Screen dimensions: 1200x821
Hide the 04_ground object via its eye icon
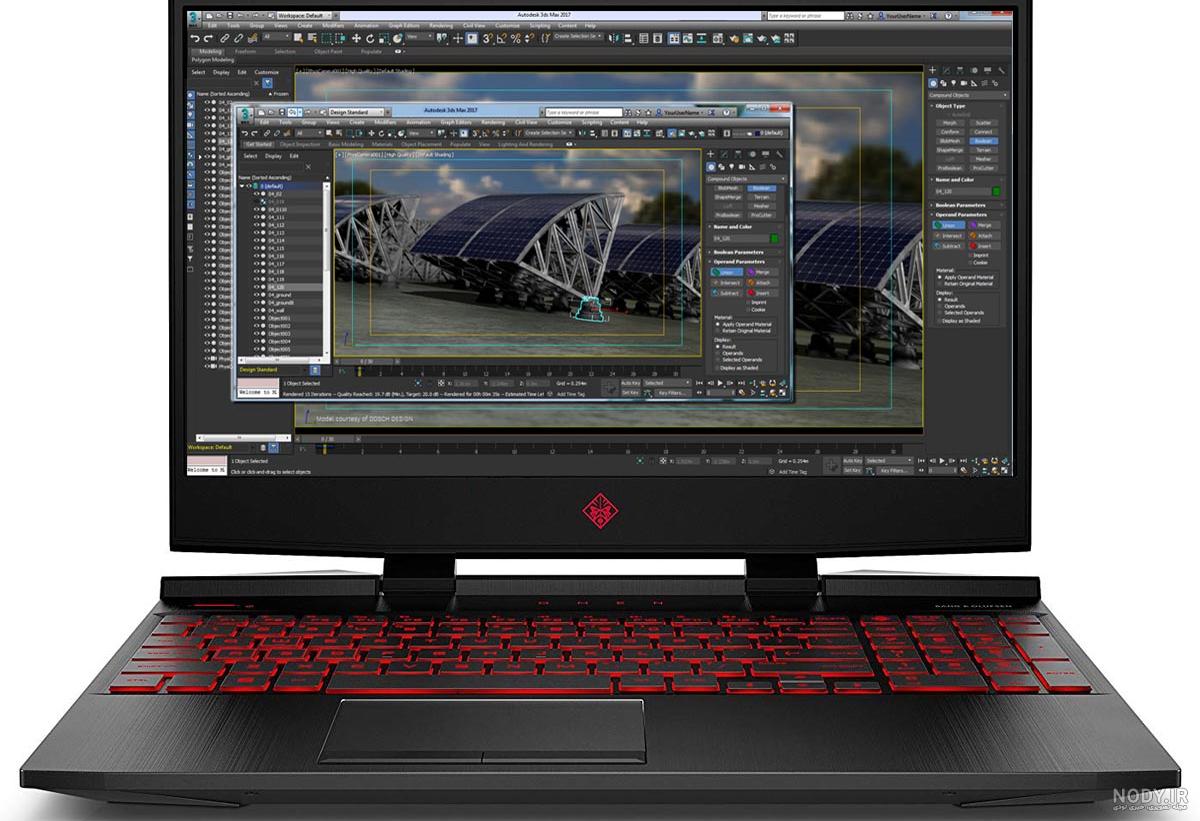click(257, 295)
